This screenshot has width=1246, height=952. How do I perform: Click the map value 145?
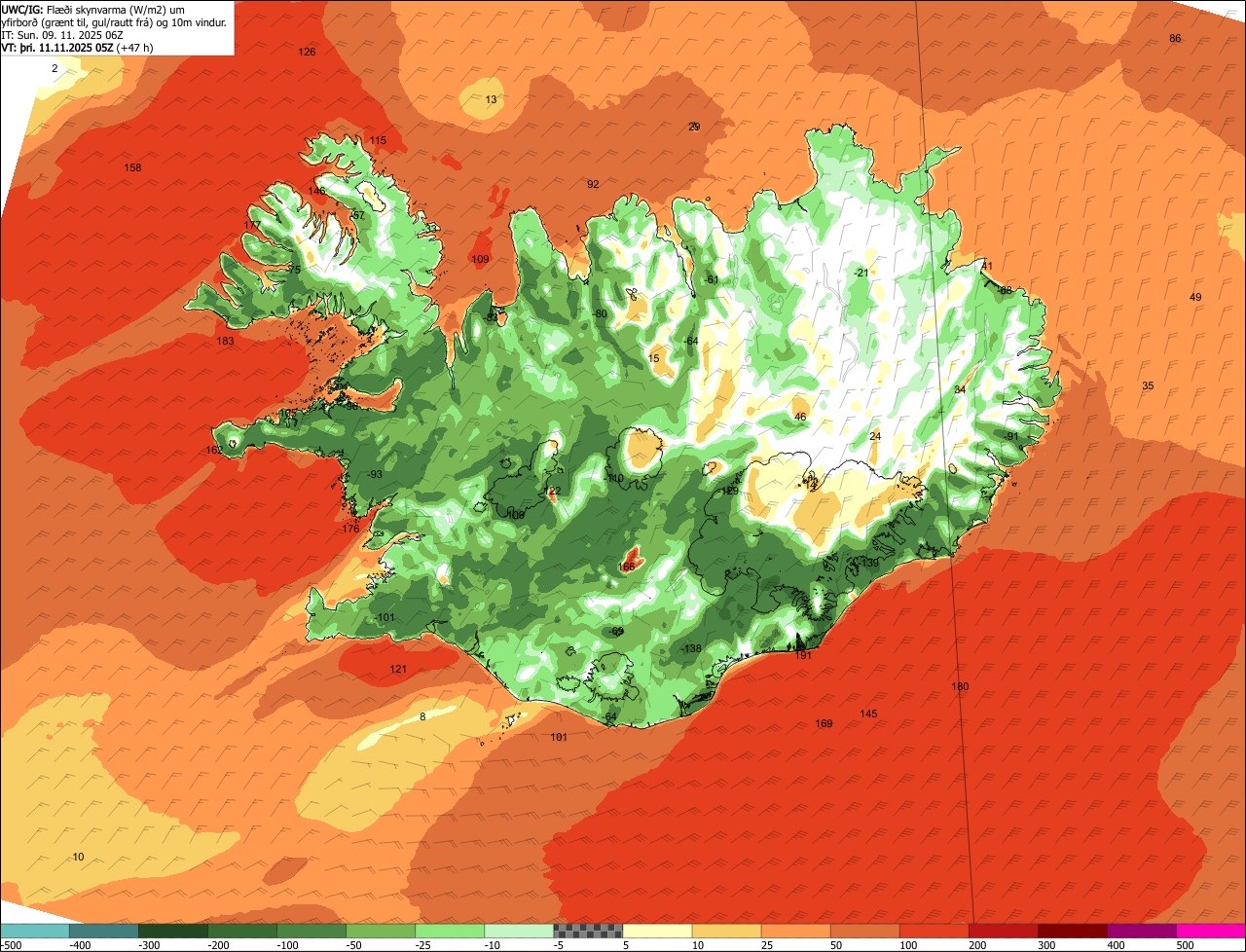(x=868, y=714)
